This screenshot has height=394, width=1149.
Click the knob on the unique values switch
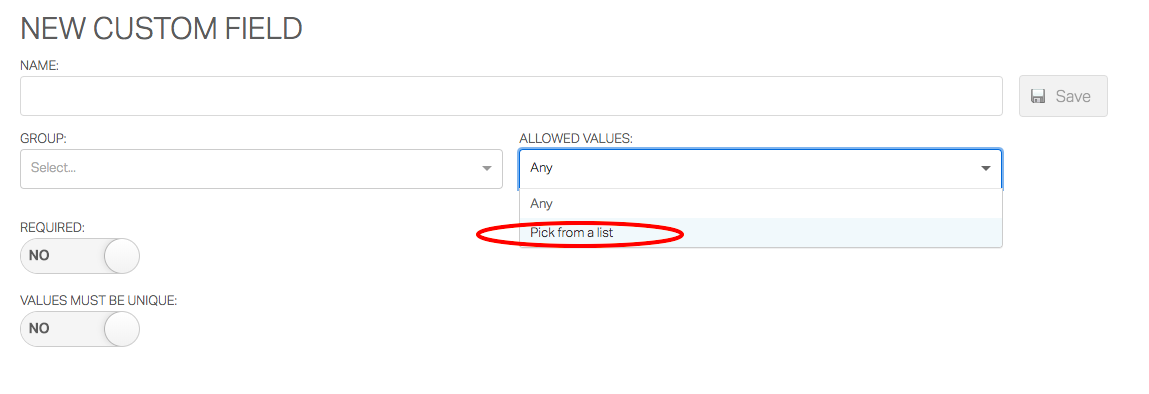pyautogui.click(x=122, y=329)
